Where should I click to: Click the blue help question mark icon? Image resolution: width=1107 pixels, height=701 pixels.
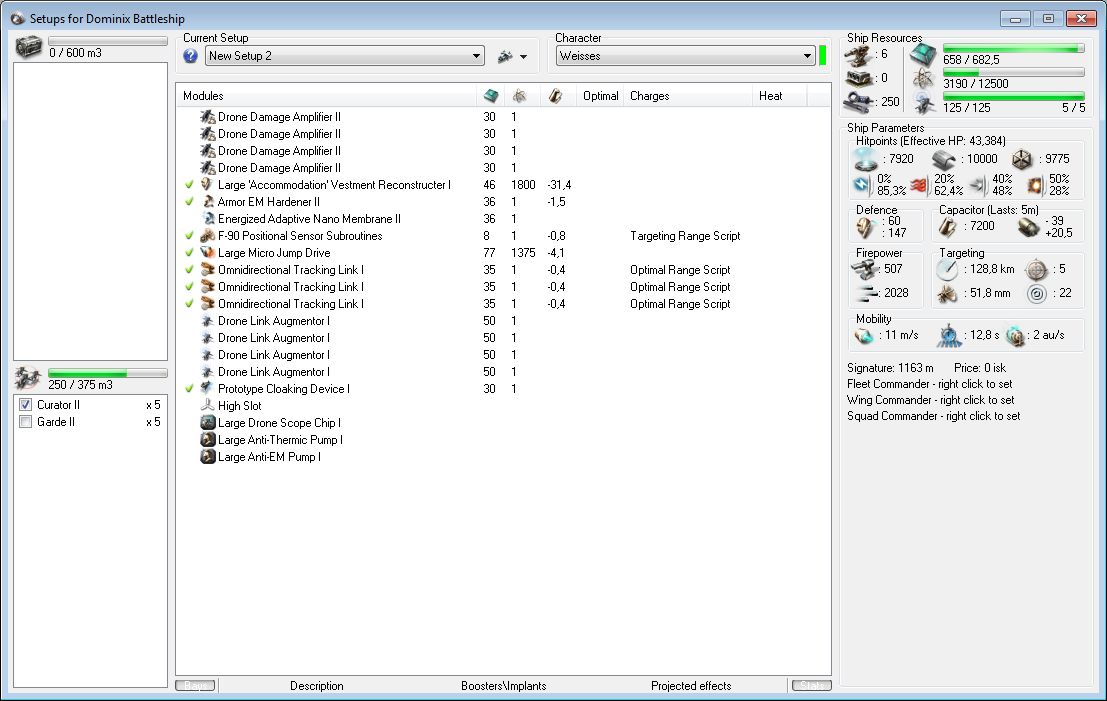[x=190, y=56]
